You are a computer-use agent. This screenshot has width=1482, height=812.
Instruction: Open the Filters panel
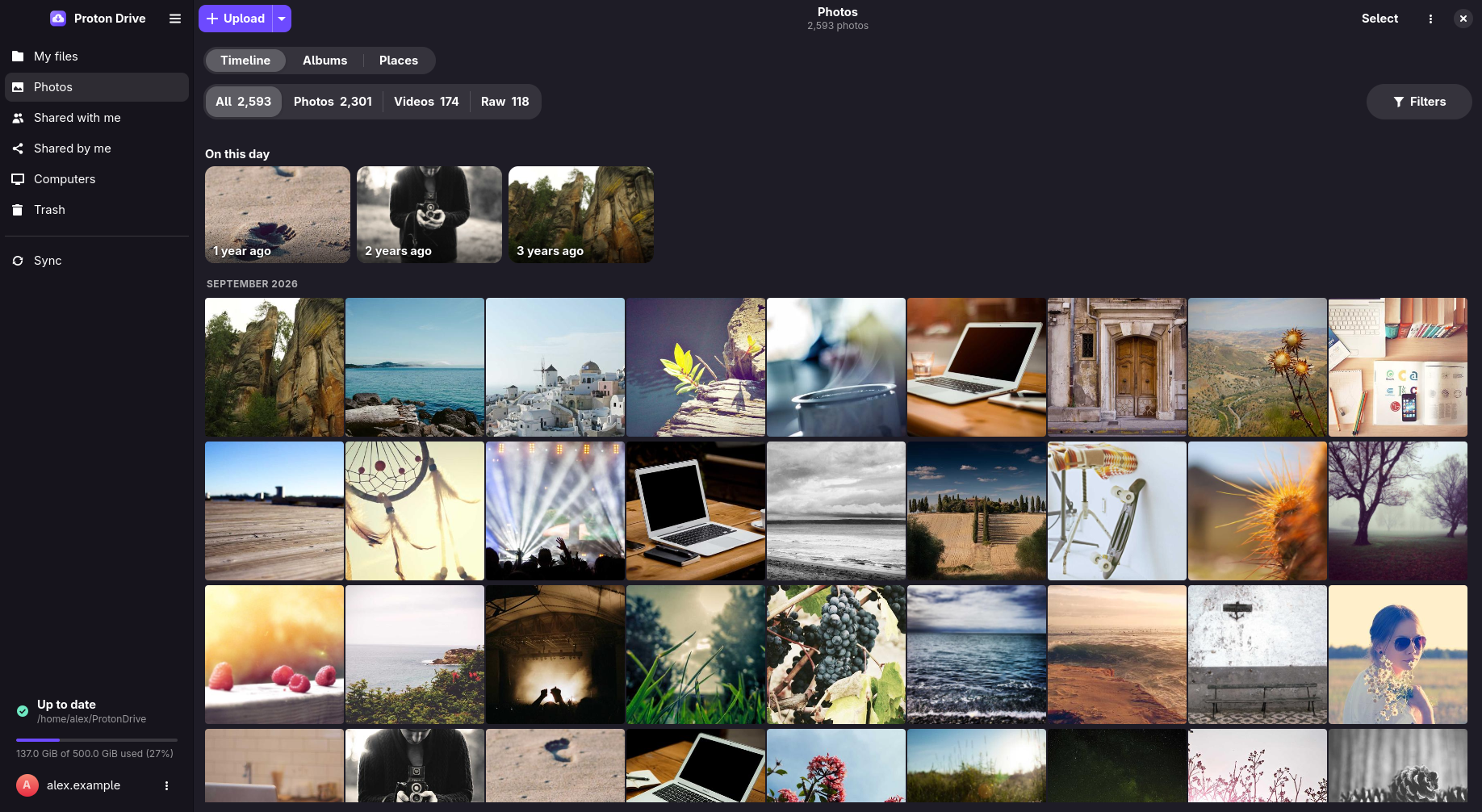[x=1419, y=102]
